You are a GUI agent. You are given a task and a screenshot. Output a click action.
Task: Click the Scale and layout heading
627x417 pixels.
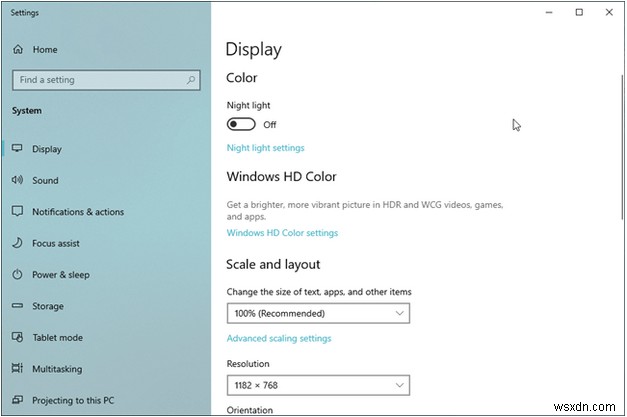coord(273,264)
